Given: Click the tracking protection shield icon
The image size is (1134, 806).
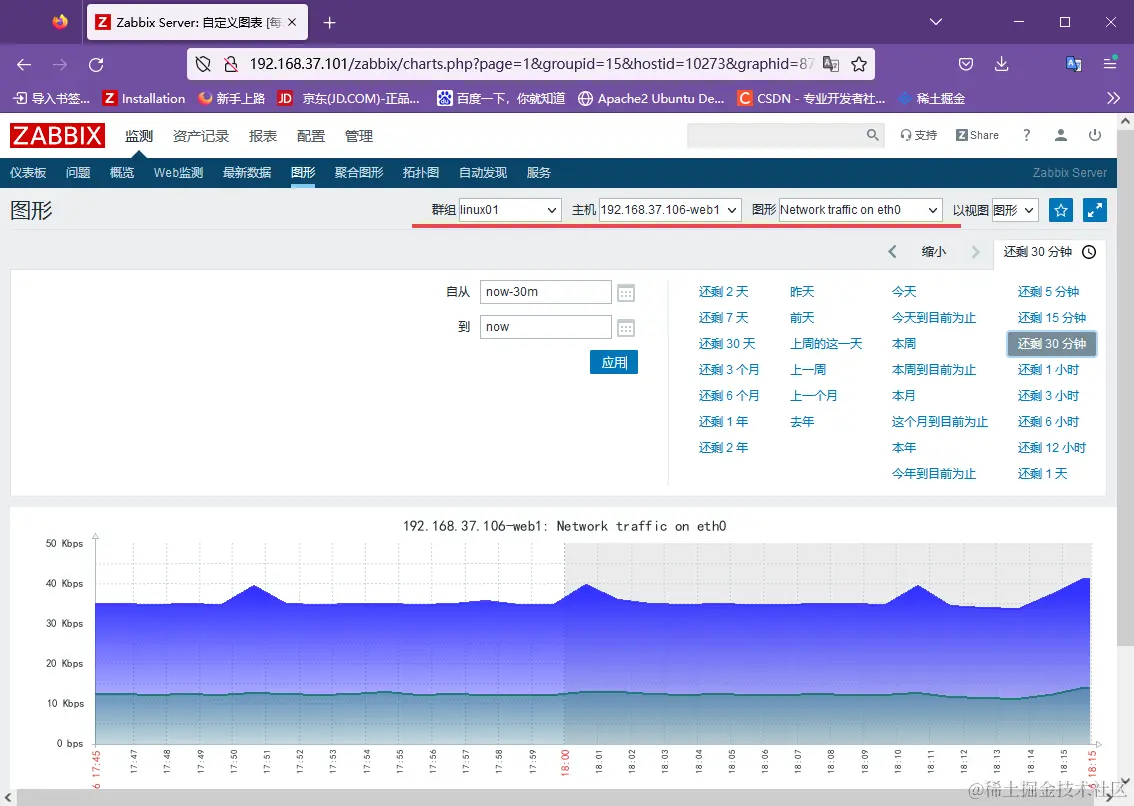Looking at the screenshot, I should coord(203,64).
